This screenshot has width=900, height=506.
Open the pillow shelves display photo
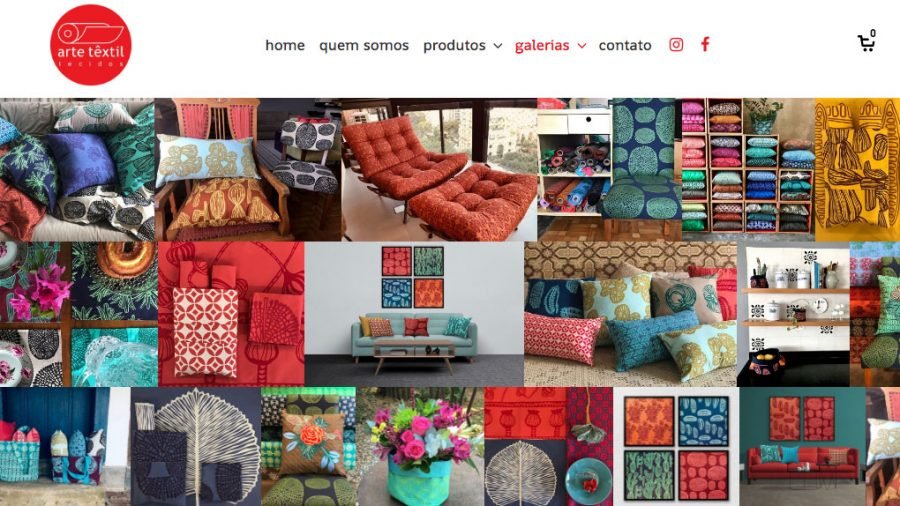click(748, 169)
